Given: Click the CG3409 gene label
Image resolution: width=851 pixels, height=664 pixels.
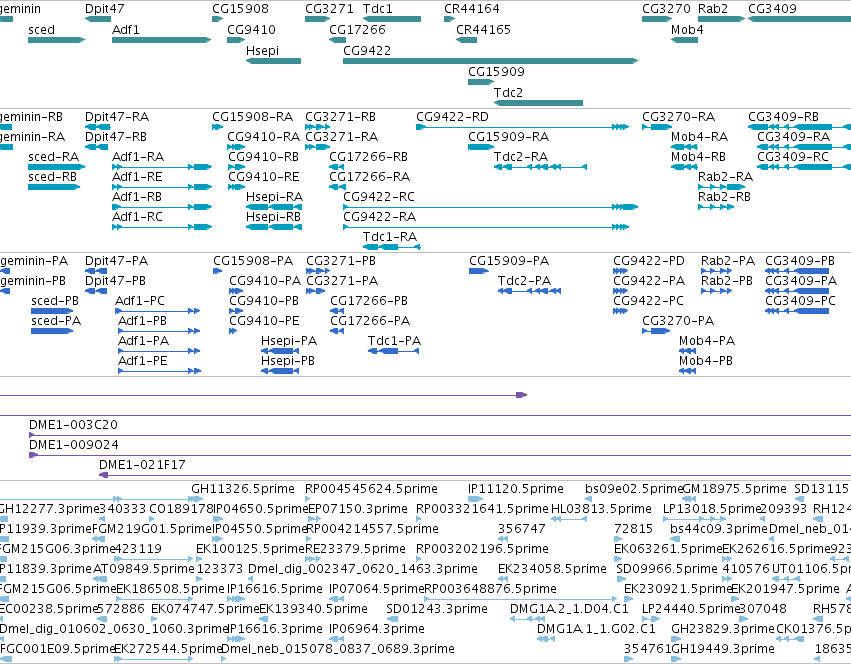Looking at the screenshot, I should pos(772,9).
